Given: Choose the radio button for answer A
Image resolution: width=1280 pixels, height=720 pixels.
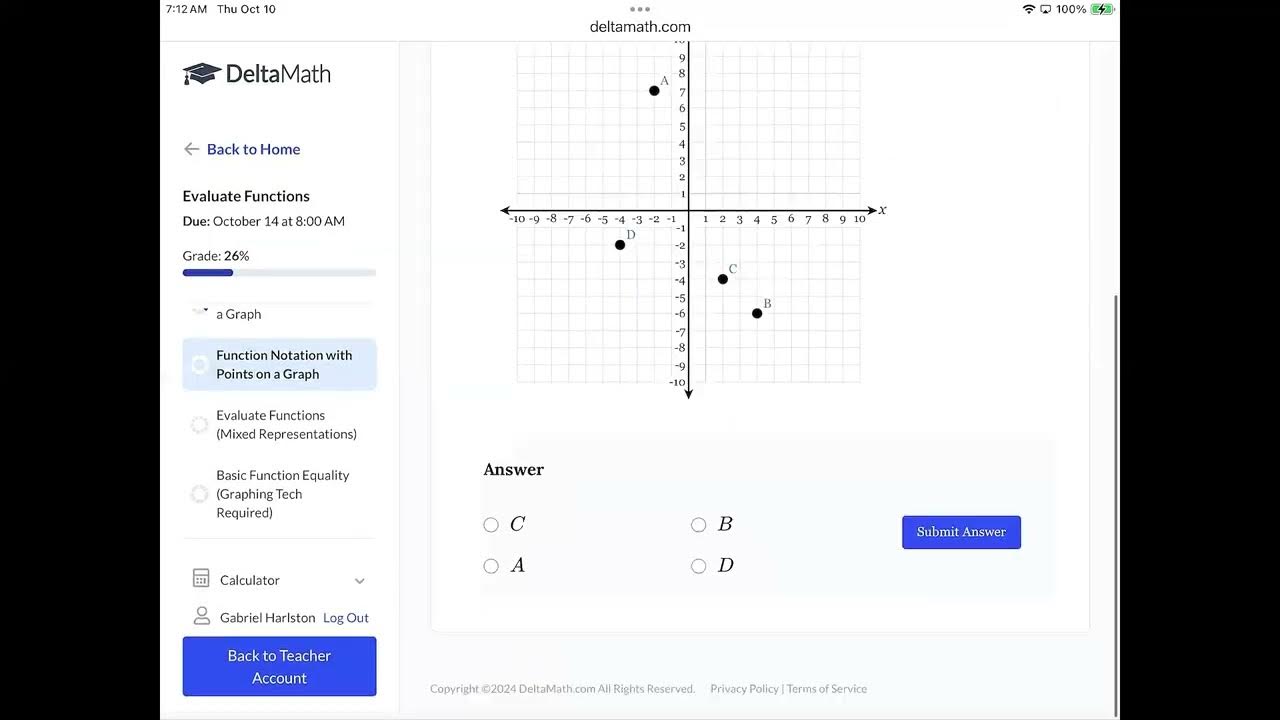Looking at the screenshot, I should point(491,566).
